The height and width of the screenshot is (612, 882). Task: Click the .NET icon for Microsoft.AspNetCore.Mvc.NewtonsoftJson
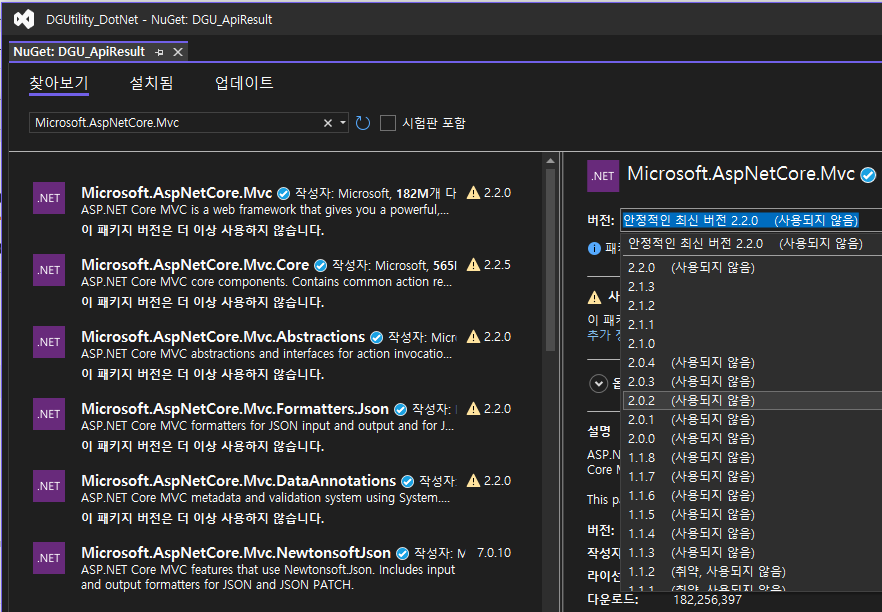(48, 557)
